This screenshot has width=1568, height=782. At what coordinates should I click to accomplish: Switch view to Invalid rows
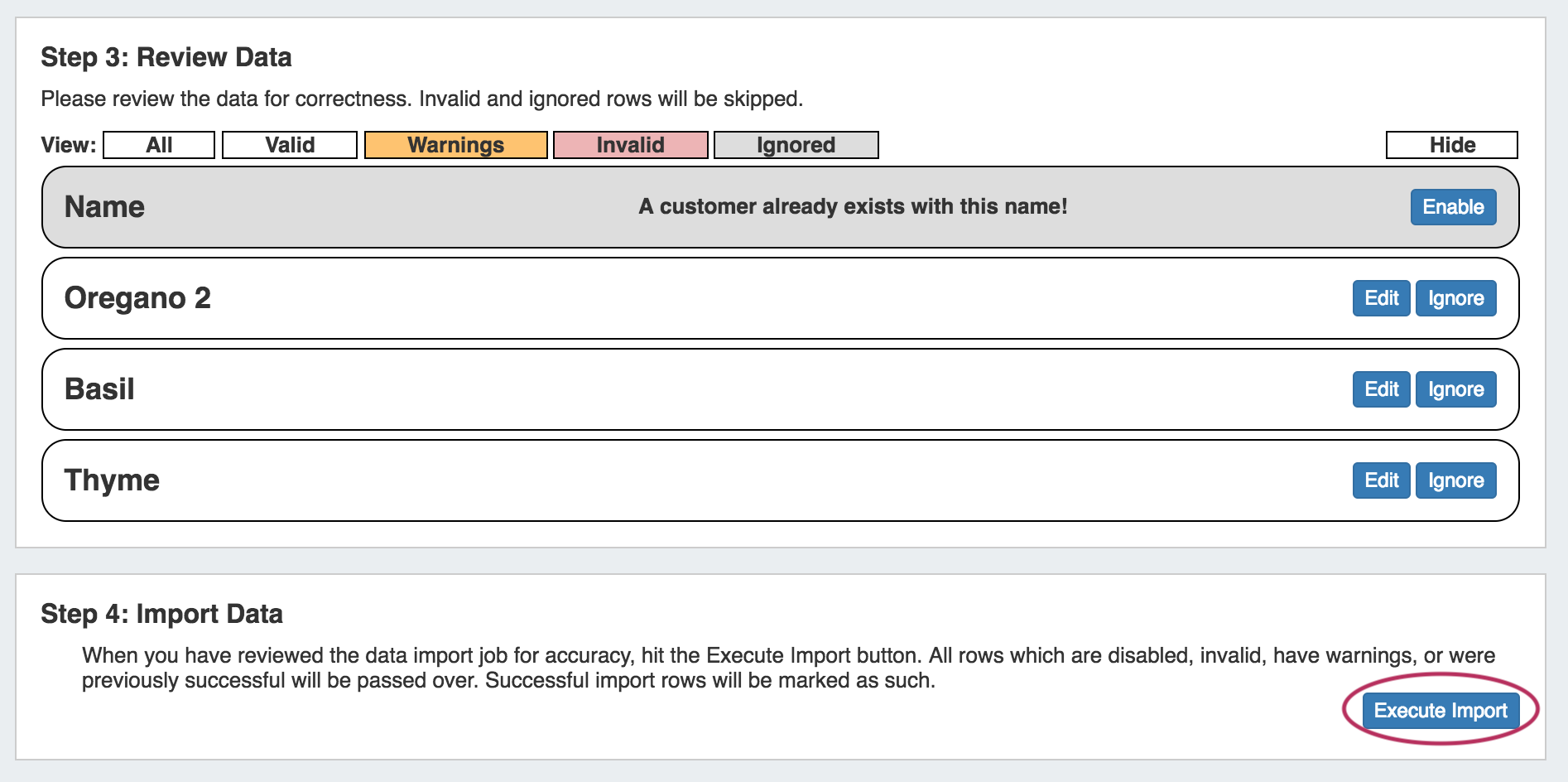click(630, 145)
